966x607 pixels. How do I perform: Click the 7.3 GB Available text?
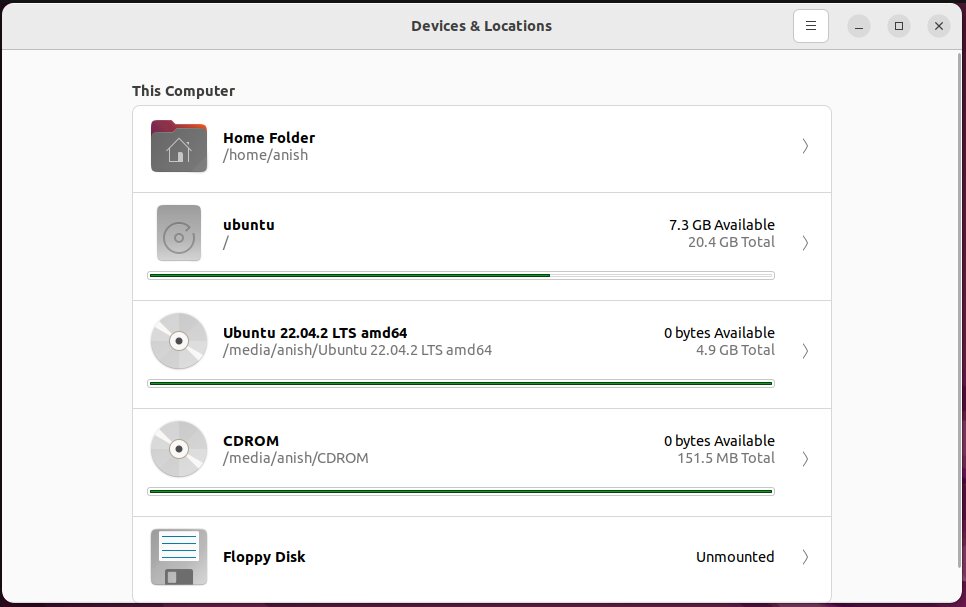(721, 225)
